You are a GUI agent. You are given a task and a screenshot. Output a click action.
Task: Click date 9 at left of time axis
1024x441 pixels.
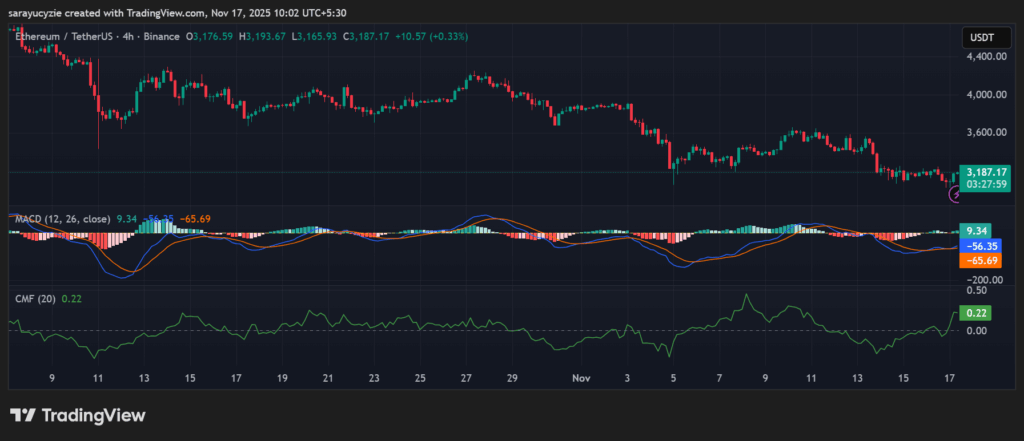[x=51, y=379]
